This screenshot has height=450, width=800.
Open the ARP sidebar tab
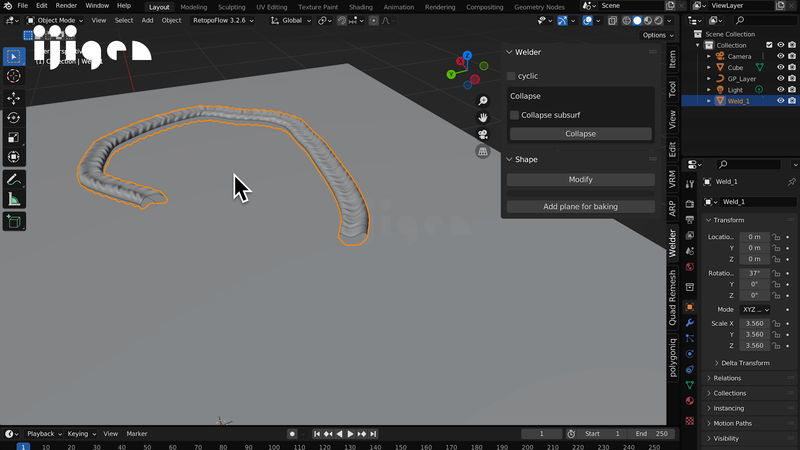tap(672, 208)
